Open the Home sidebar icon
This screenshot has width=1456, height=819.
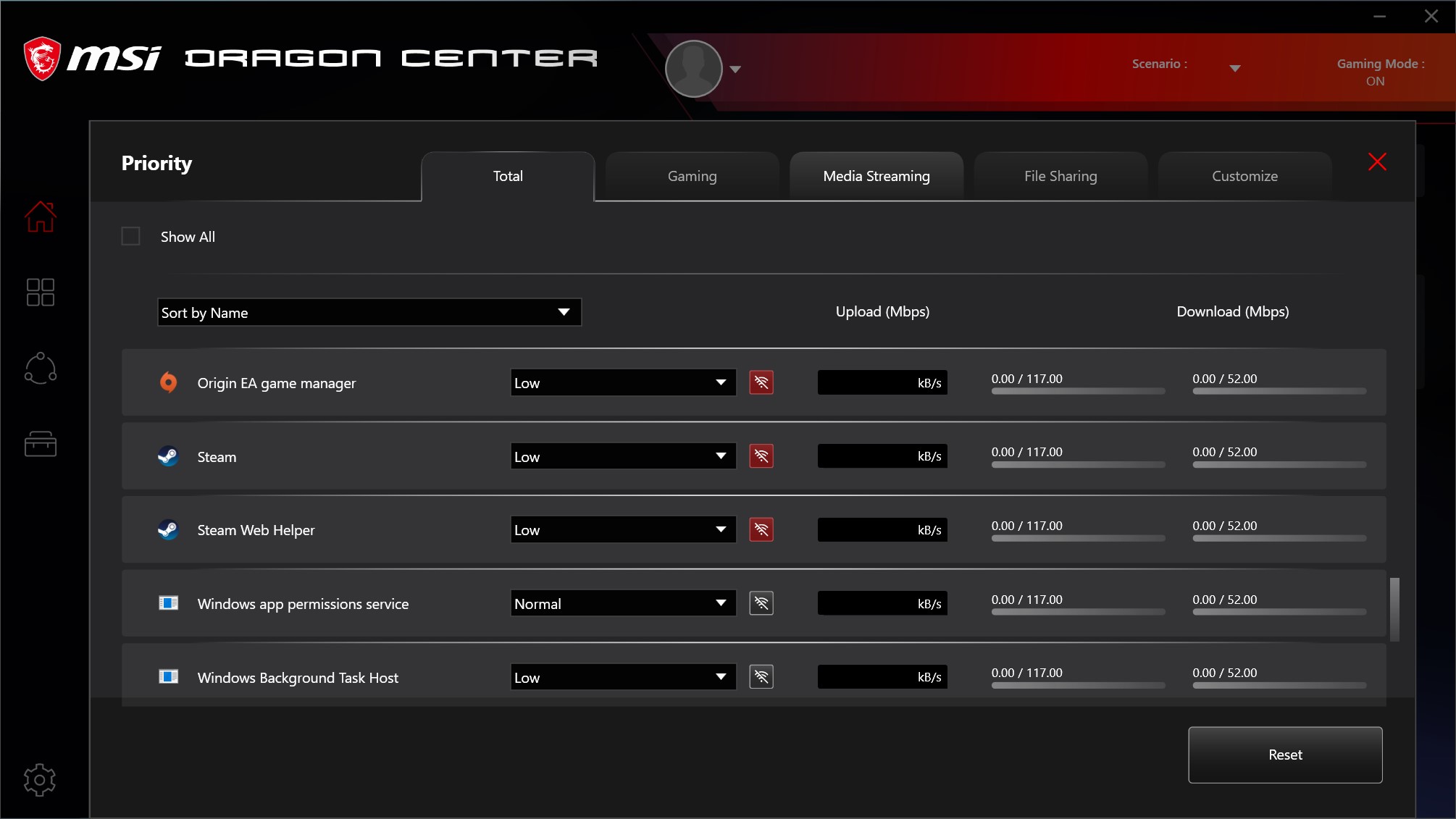point(41,217)
